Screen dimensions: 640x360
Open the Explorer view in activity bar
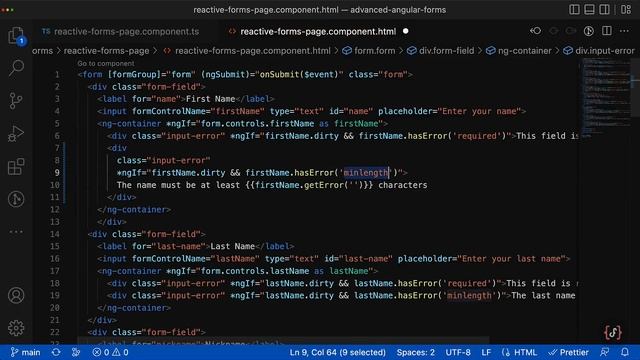(16, 35)
